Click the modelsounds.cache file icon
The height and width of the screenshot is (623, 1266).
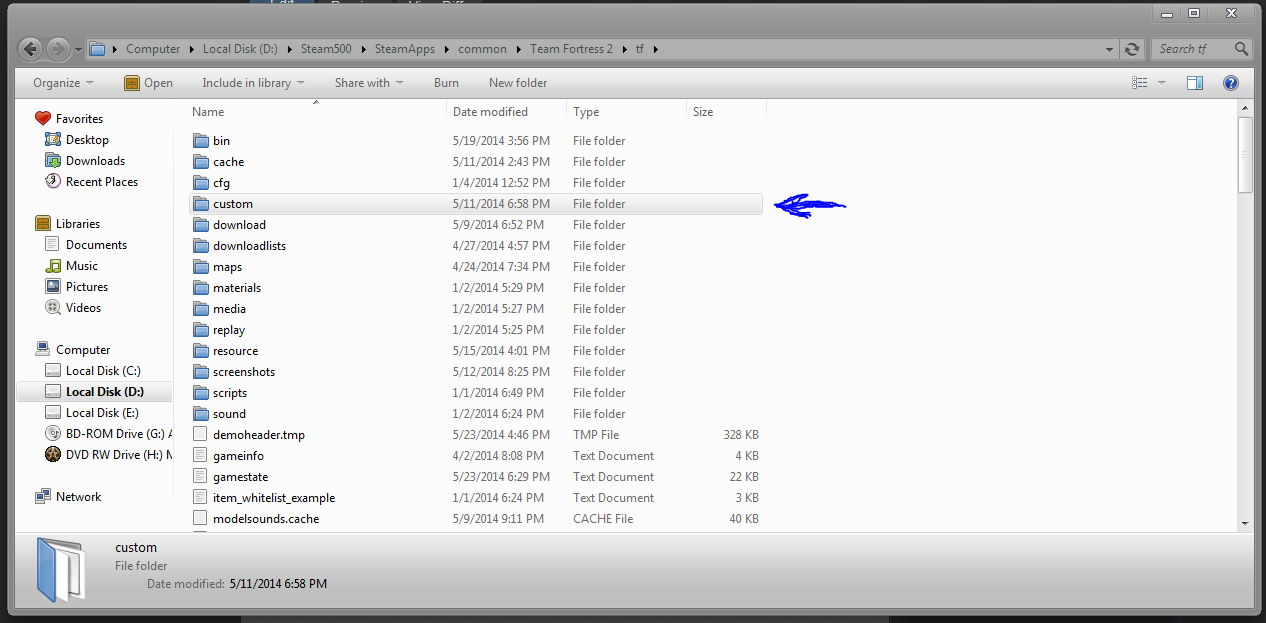(200, 519)
